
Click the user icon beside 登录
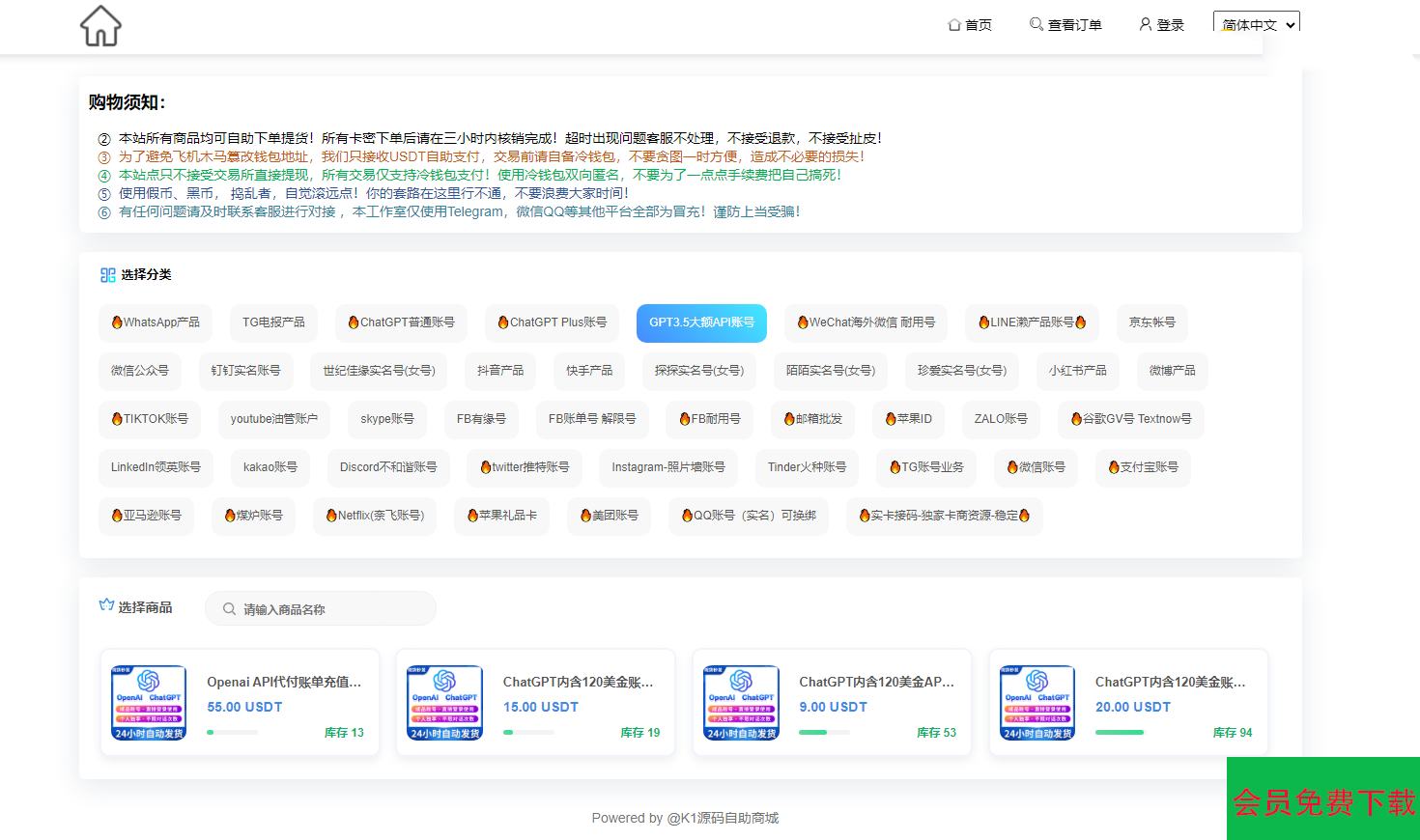1145,24
